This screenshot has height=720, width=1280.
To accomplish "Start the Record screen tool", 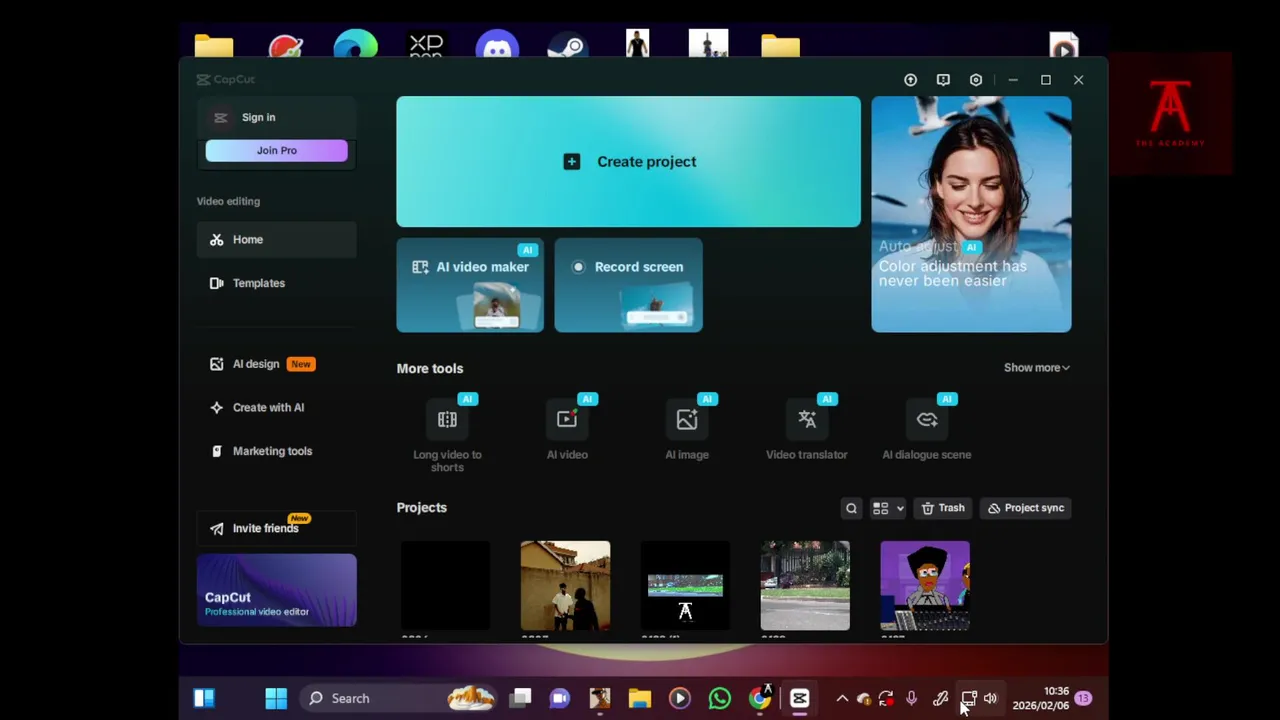I will point(628,285).
